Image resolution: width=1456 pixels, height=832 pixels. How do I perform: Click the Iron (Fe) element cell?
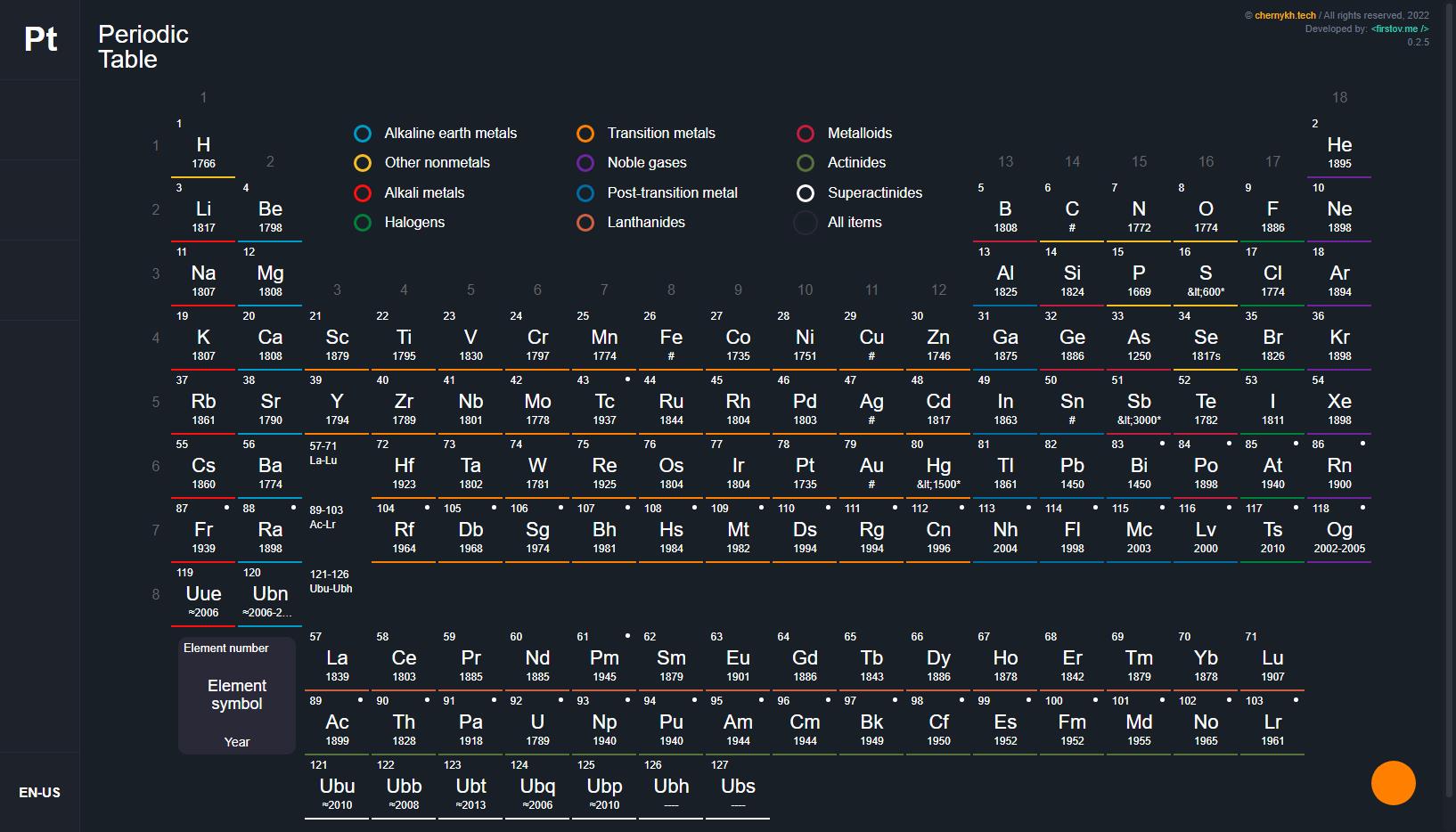(671, 339)
